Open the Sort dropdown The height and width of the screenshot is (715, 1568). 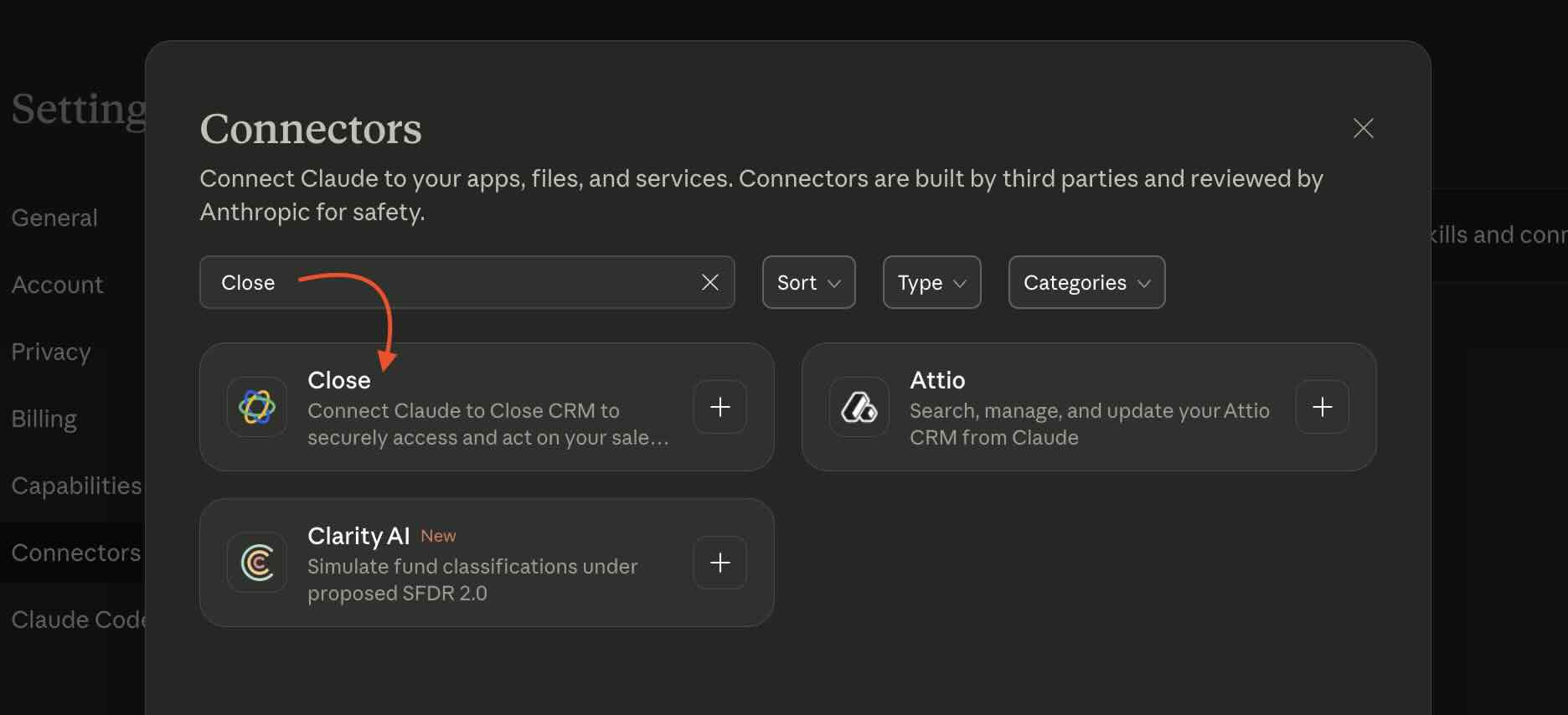click(x=808, y=283)
